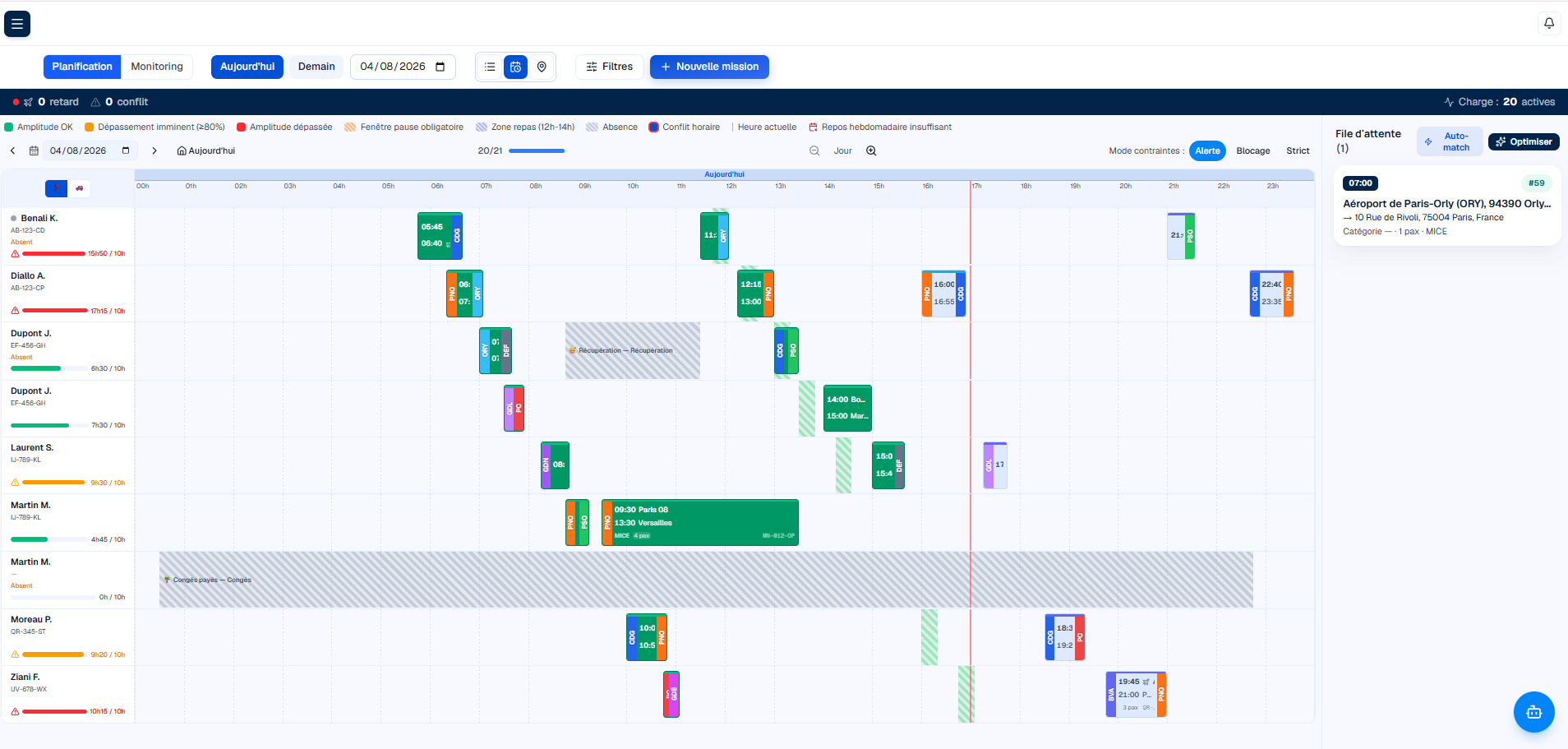1568x749 pixels.
Task: Click the Optimiser button
Action: tap(1524, 141)
